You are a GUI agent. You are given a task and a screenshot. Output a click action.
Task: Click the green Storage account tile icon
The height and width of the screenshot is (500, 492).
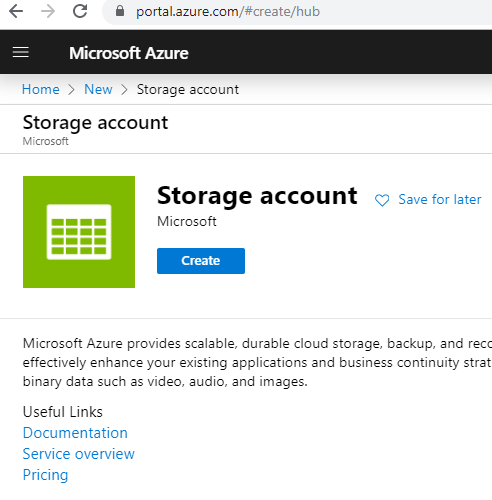(x=79, y=232)
